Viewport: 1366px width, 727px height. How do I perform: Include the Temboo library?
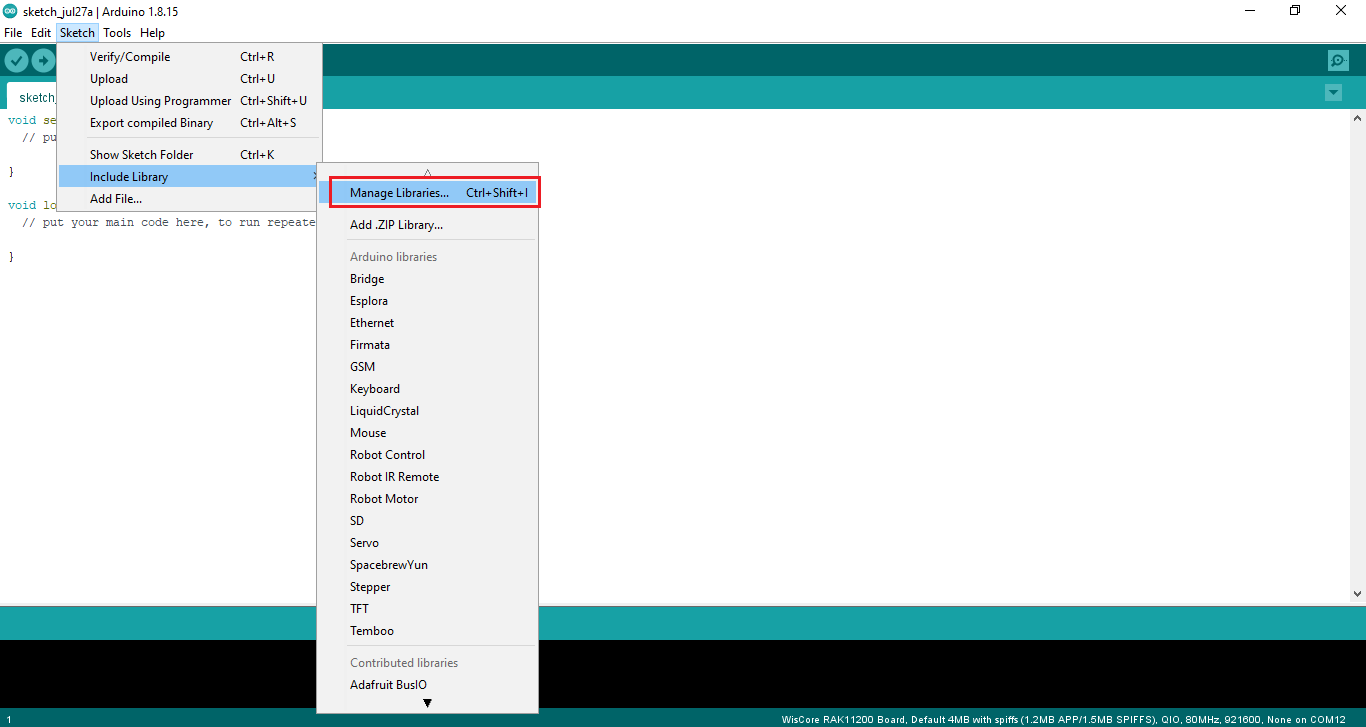[x=428, y=631]
